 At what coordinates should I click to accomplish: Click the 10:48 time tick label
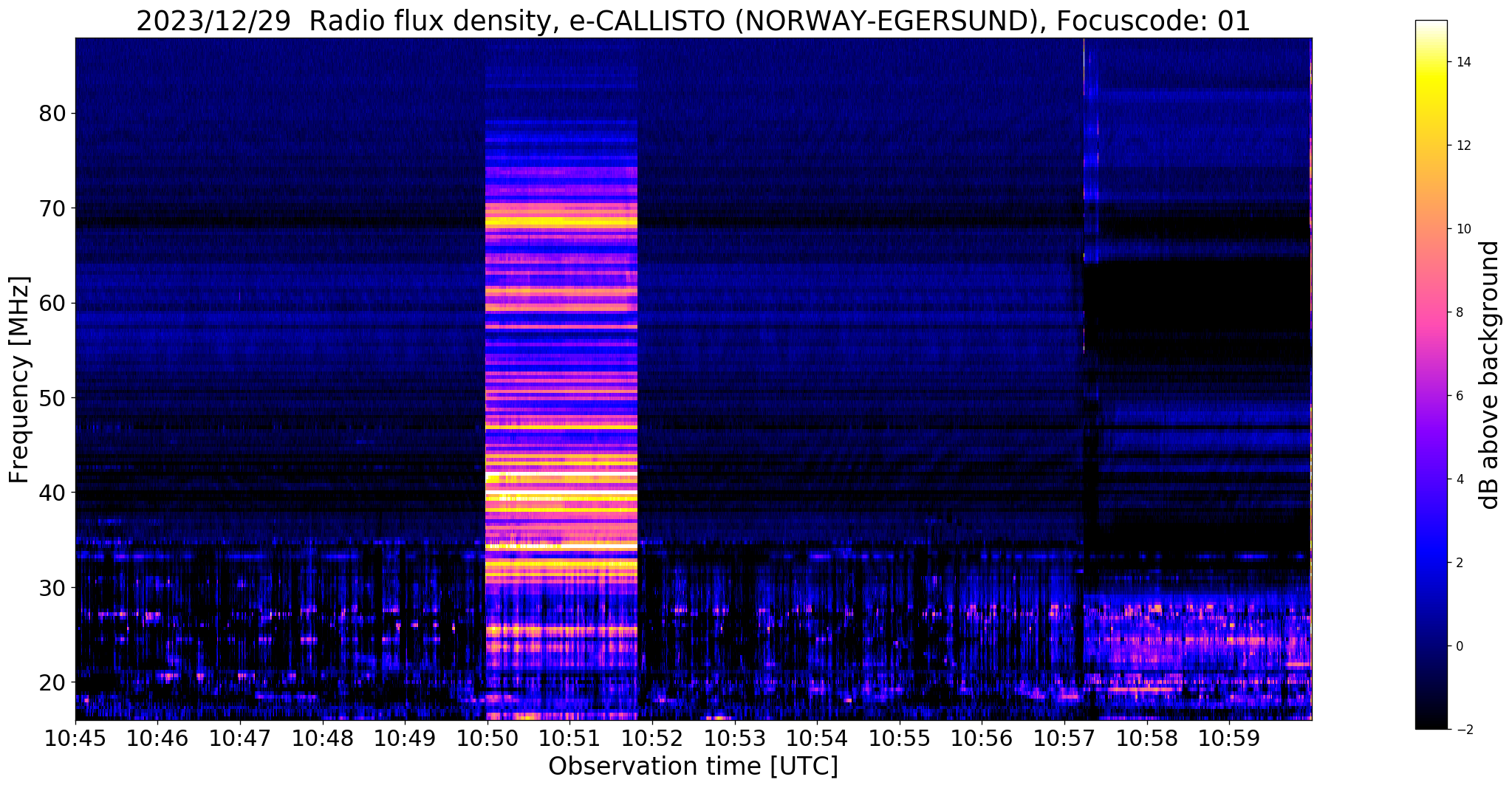click(x=323, y=737)
